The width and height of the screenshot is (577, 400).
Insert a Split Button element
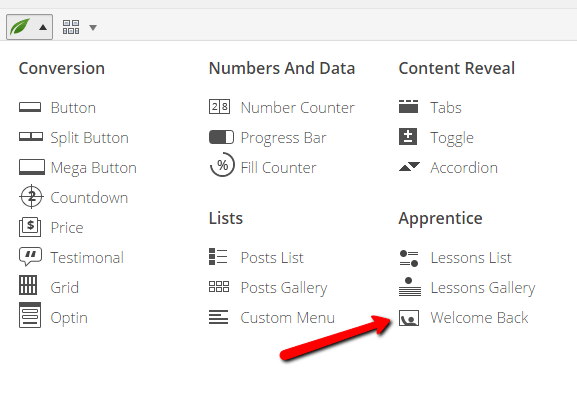74,138
